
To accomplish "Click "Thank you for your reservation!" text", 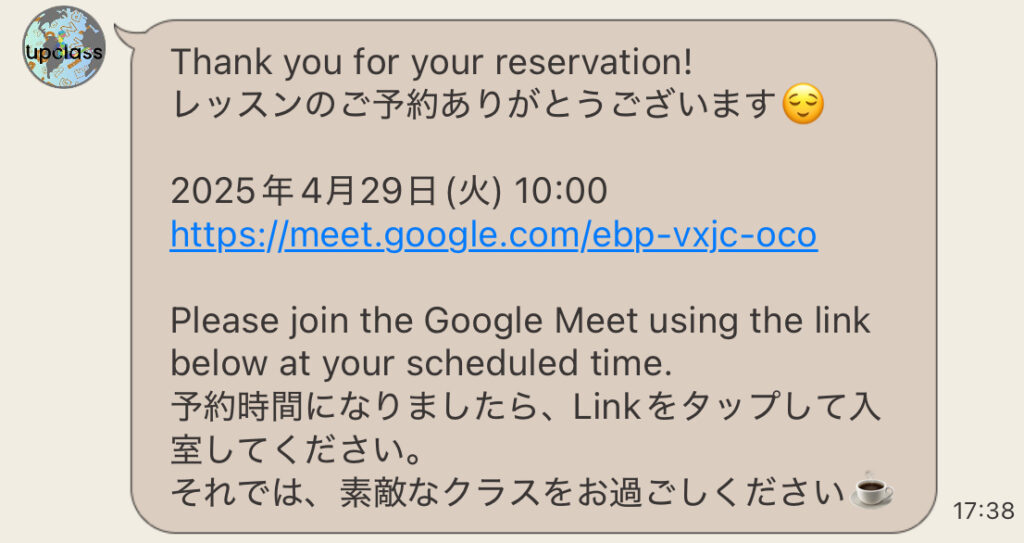I will [431, 62].
